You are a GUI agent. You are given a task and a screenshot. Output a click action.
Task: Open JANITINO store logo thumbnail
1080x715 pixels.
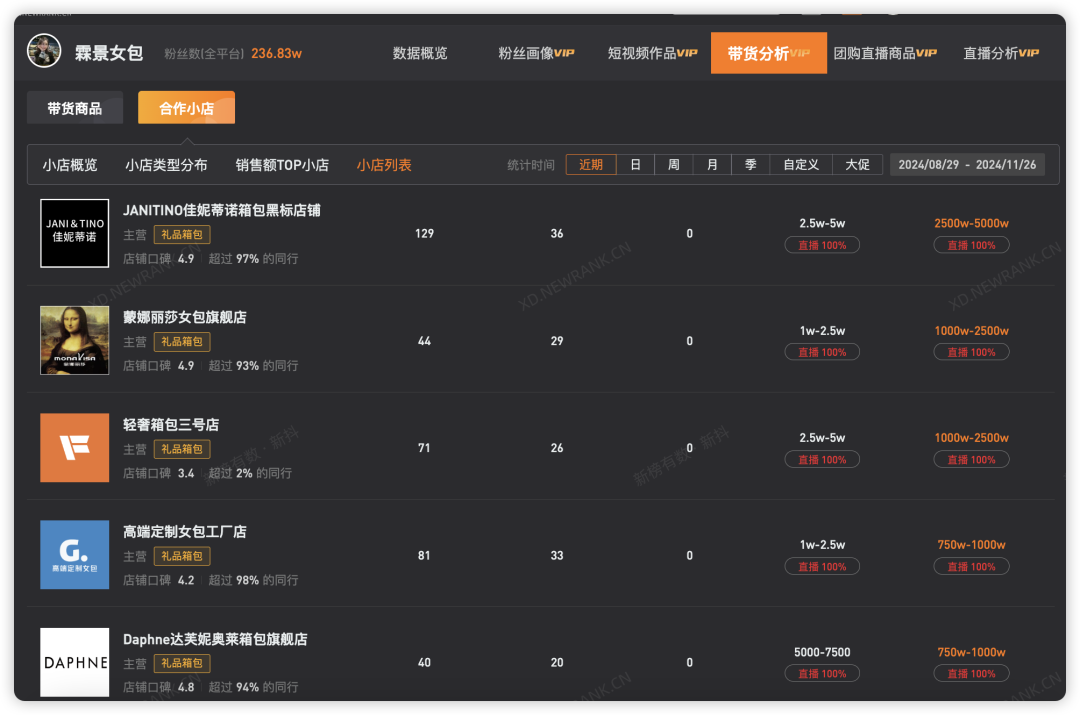(74, 234)
